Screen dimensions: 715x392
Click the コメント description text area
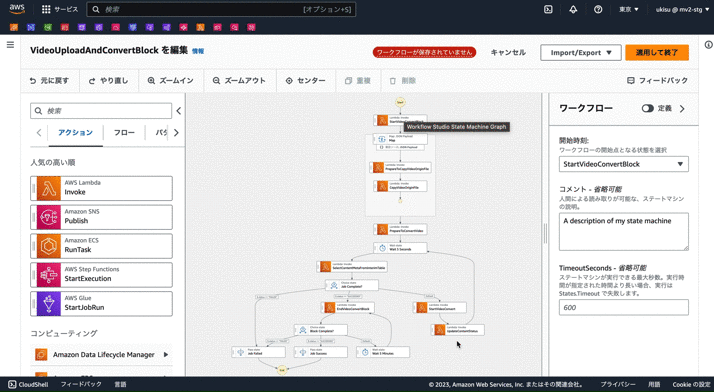(623, 232)
